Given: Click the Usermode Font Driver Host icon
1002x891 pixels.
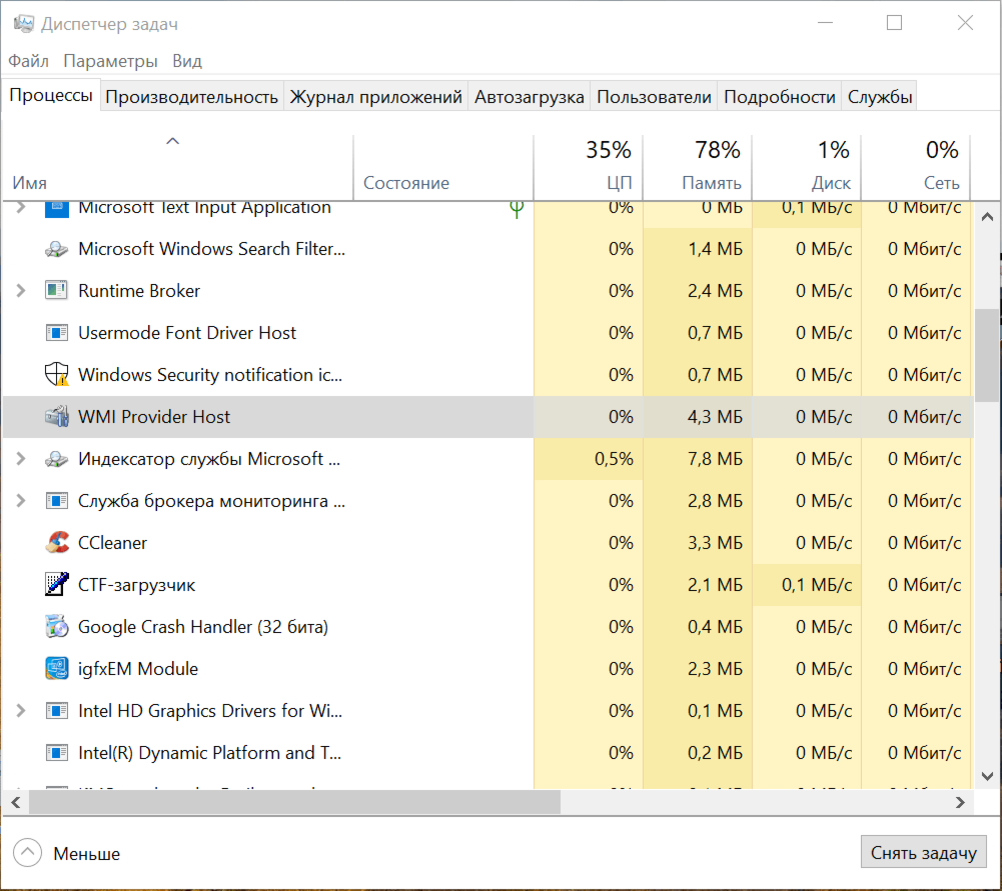Looking at the screenshot, I should [56, 333].
